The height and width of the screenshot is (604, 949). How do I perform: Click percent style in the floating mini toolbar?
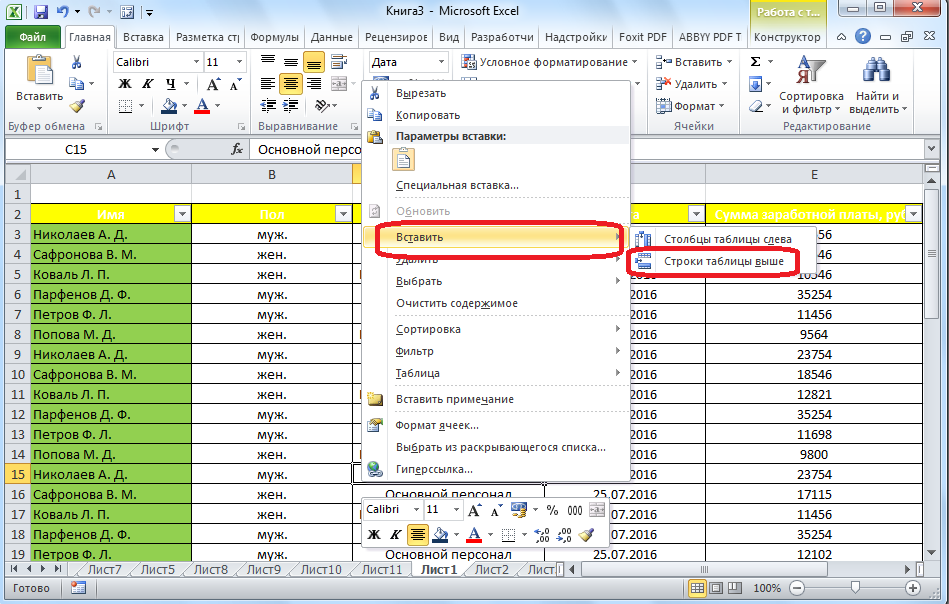click(x=551, y=510)
